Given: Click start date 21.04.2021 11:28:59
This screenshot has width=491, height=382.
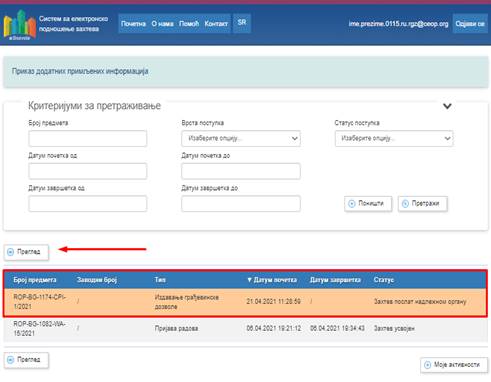Looking at the screenshot, I should click(x=273, y=302).
